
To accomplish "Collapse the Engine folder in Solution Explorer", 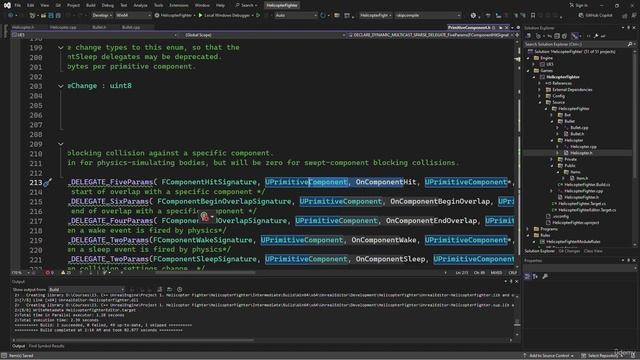I will (528, 58).
